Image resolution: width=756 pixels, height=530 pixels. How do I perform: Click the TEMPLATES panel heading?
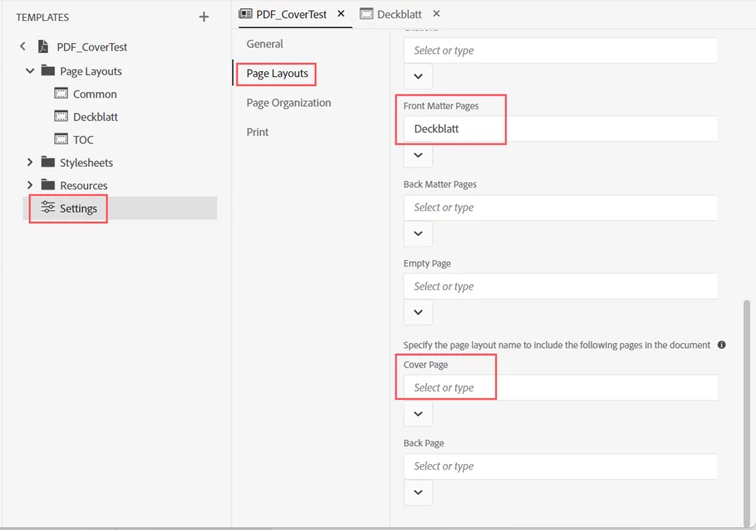(42, 17)
